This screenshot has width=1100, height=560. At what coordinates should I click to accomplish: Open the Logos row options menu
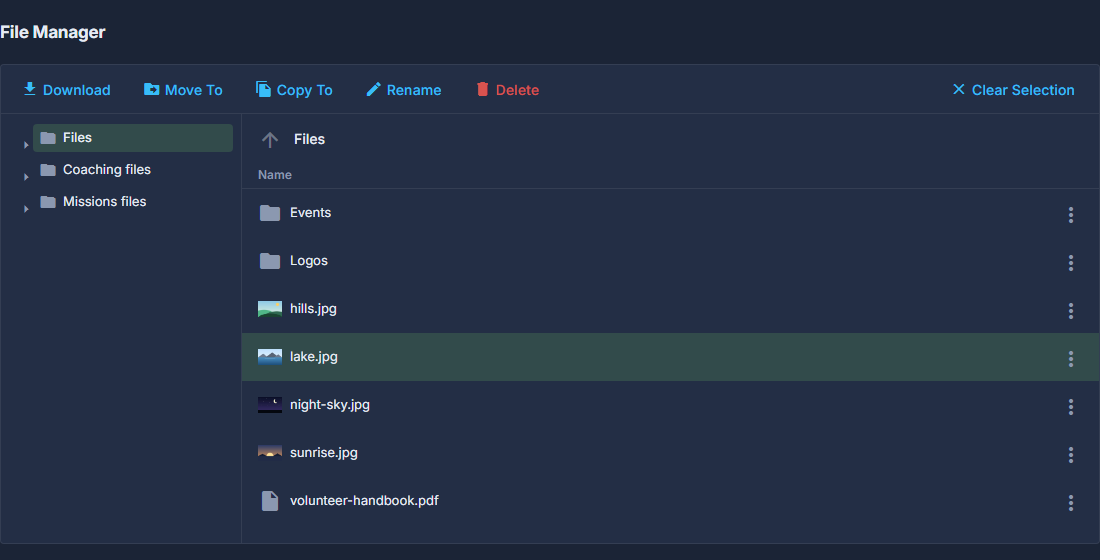tap(1071, 262)
